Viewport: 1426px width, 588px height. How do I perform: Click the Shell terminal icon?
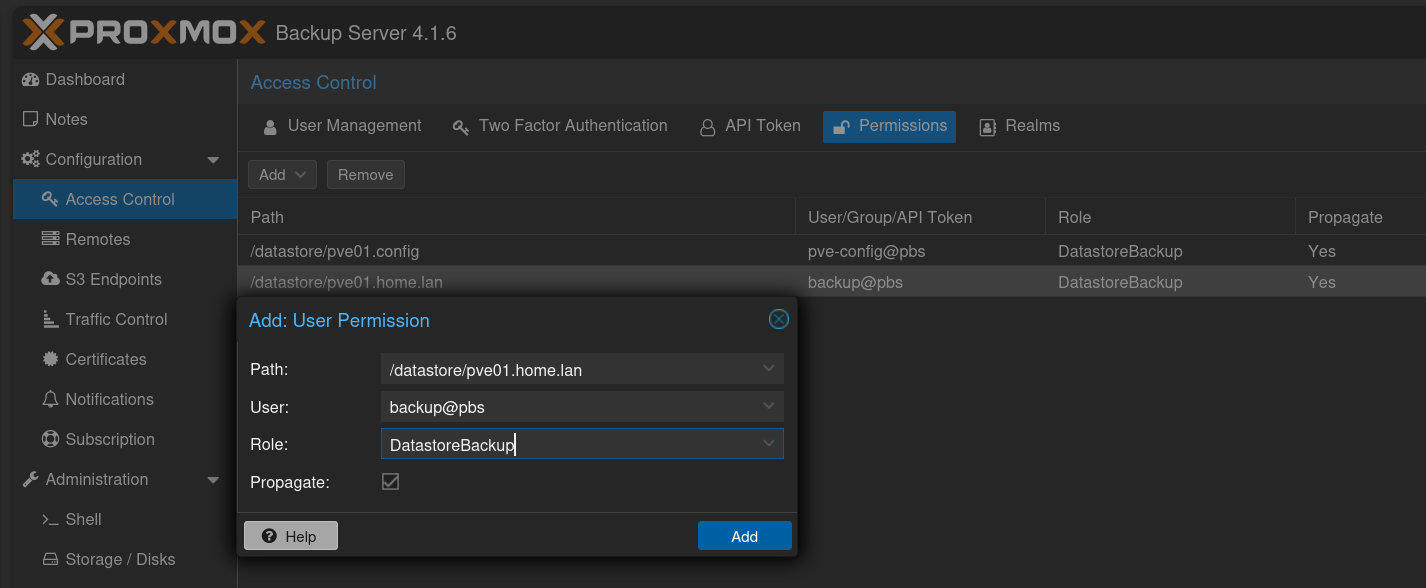click(50, 519)
